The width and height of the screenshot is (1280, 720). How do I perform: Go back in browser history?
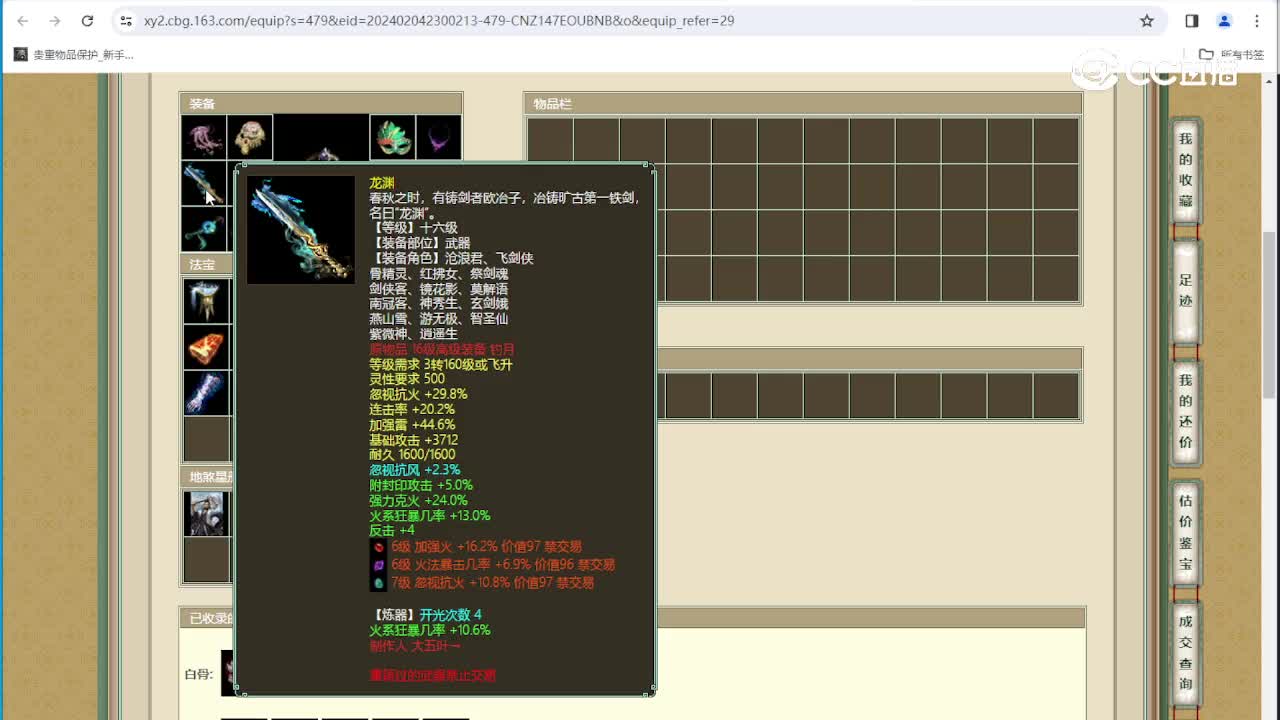23,20
